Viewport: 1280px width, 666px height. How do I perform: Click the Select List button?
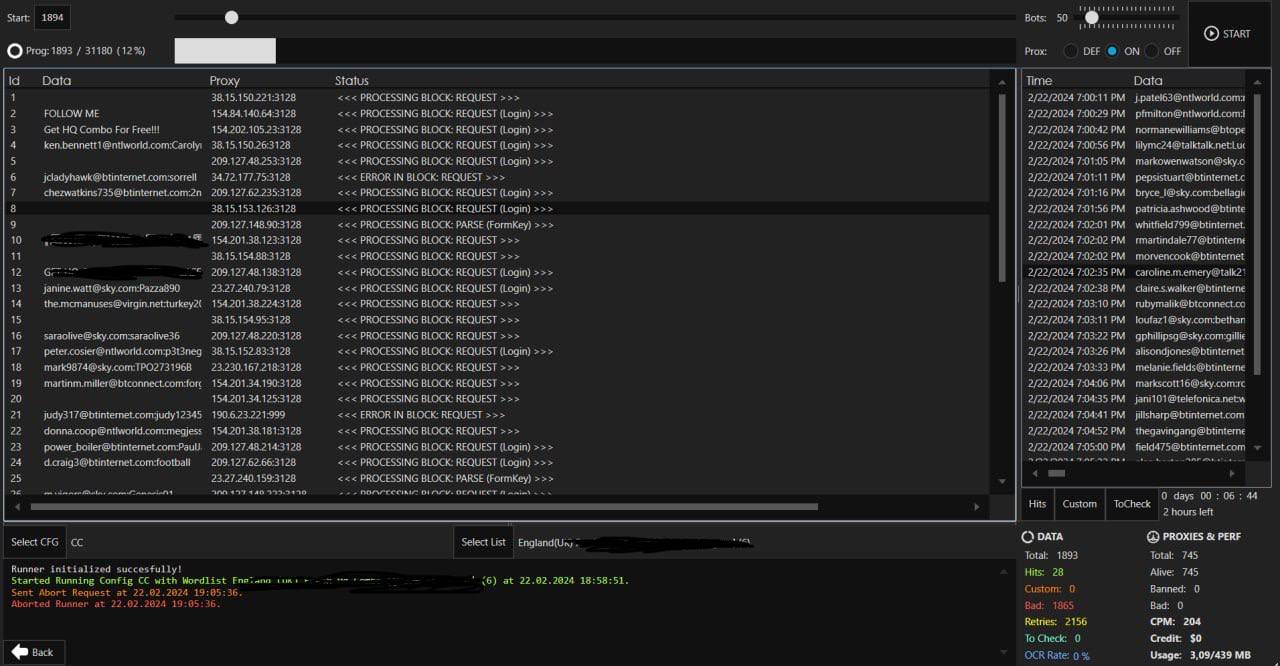tap(483, 542)
